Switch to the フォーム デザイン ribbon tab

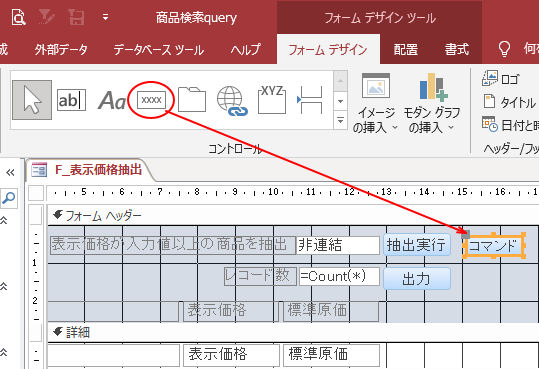tap(328, 50)
